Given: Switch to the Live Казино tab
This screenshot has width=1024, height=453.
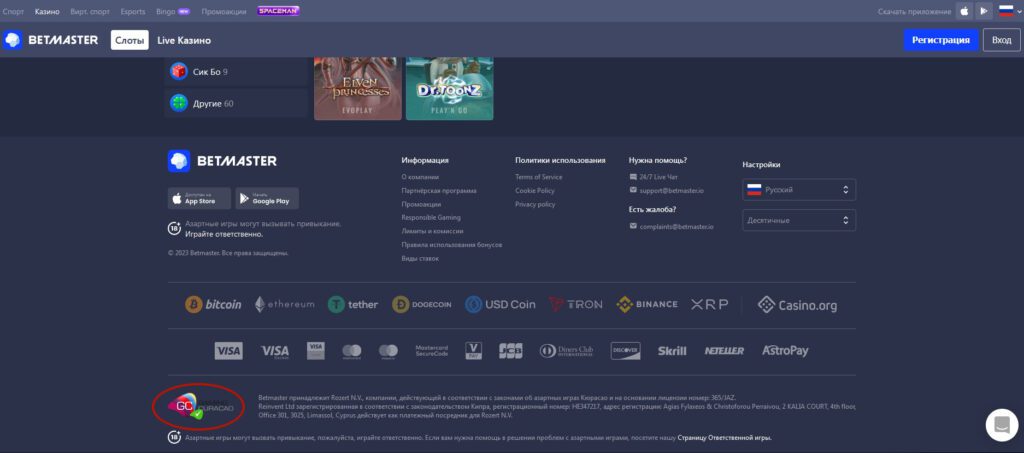Looking at the screenshot, I should tap(184, 40).
